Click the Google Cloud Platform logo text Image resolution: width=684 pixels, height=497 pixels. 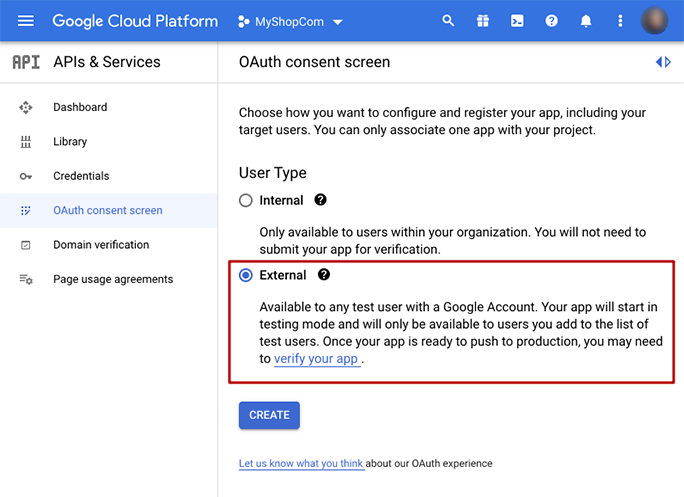[x=135, y=21]
